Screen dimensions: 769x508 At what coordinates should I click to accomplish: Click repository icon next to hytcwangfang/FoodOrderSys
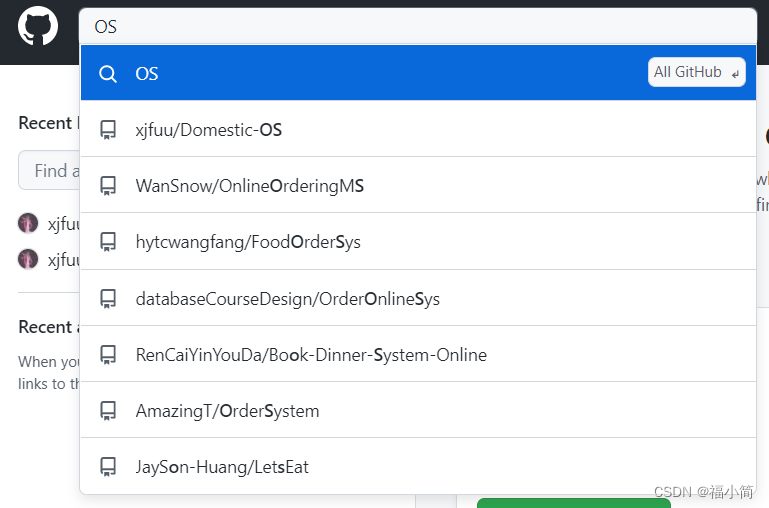(x=108, y=242)
